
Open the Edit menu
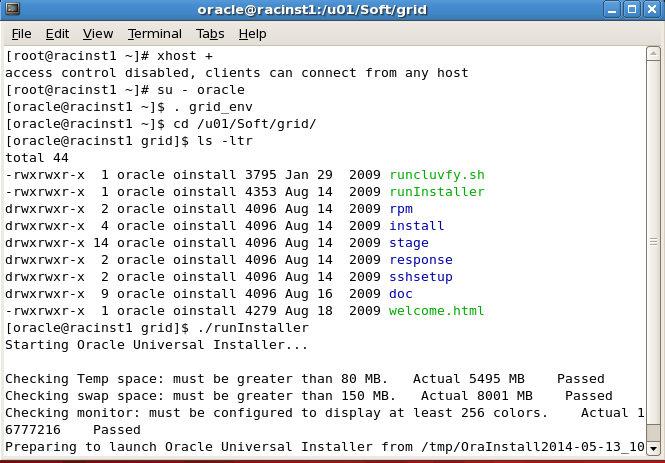(57, 34)
